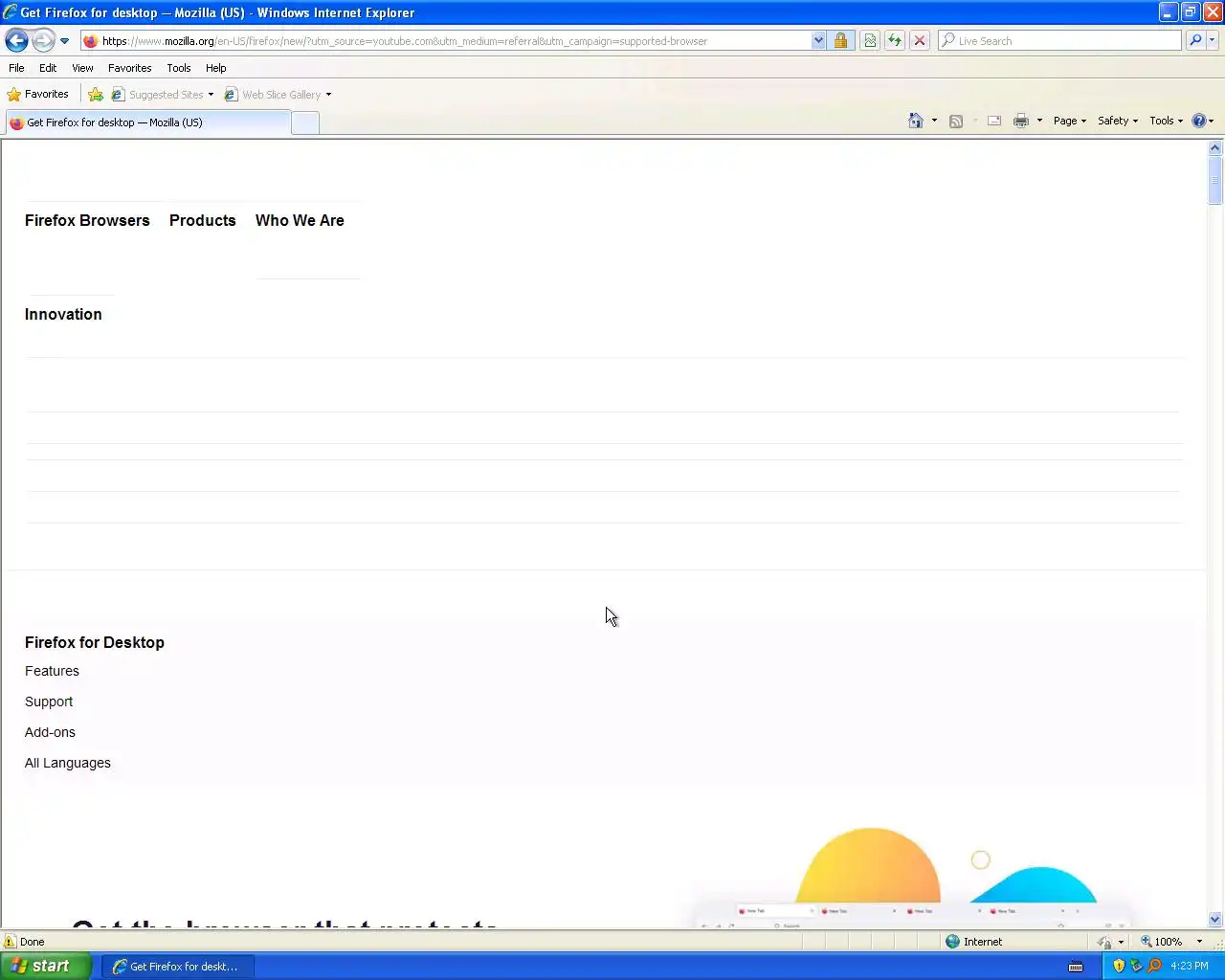
Task: Go back with the Back arrow button
Action: click(16, 40)
